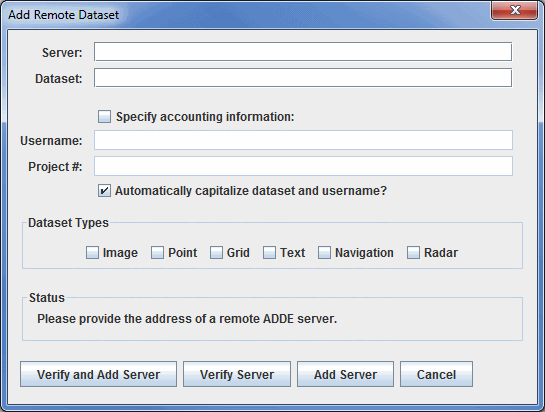Cancel the Add Remote Dataset dialog

point(436,374)
